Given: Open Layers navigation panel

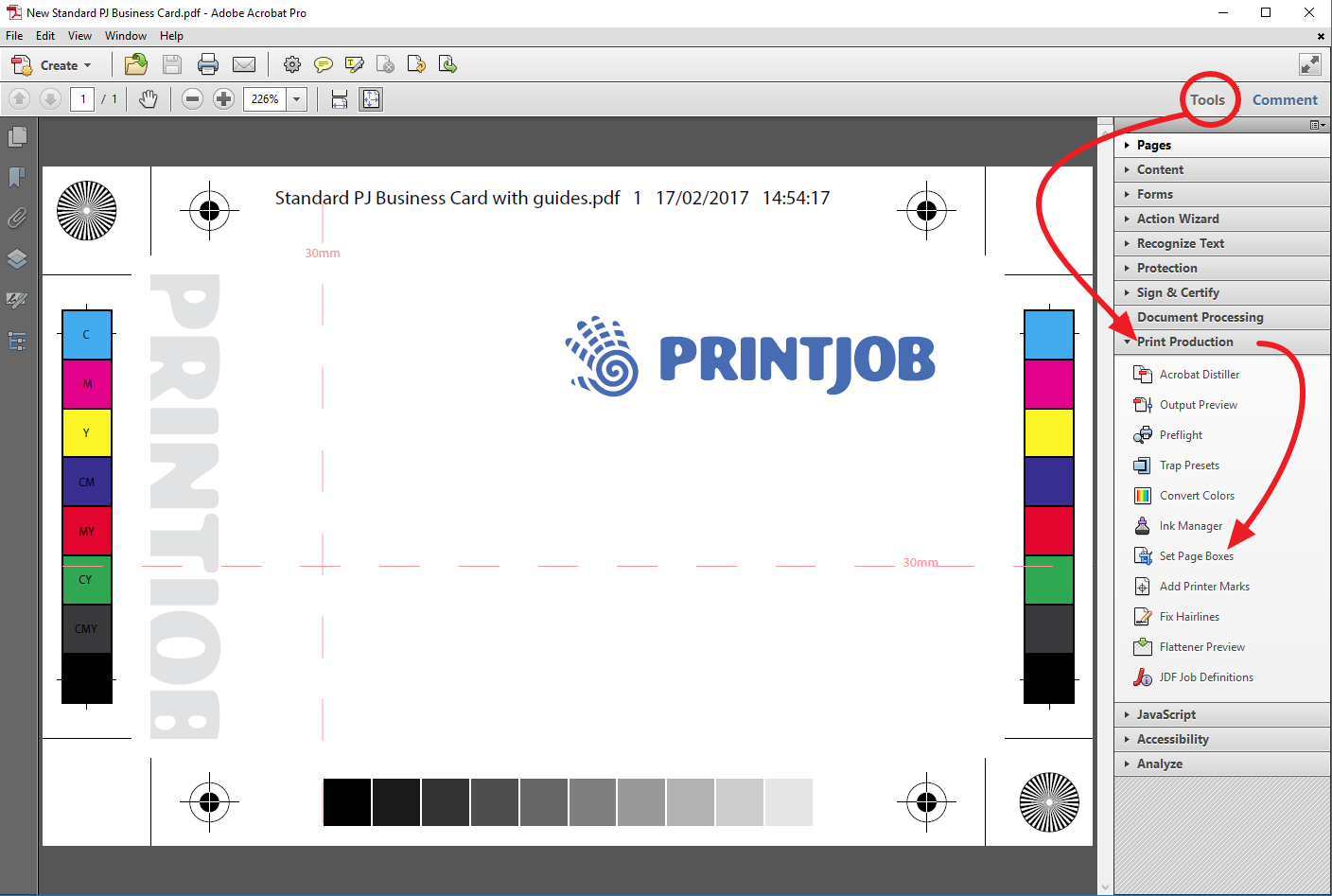Looking at the screenshot, I should pyautogui.click(x=17, y=259).
